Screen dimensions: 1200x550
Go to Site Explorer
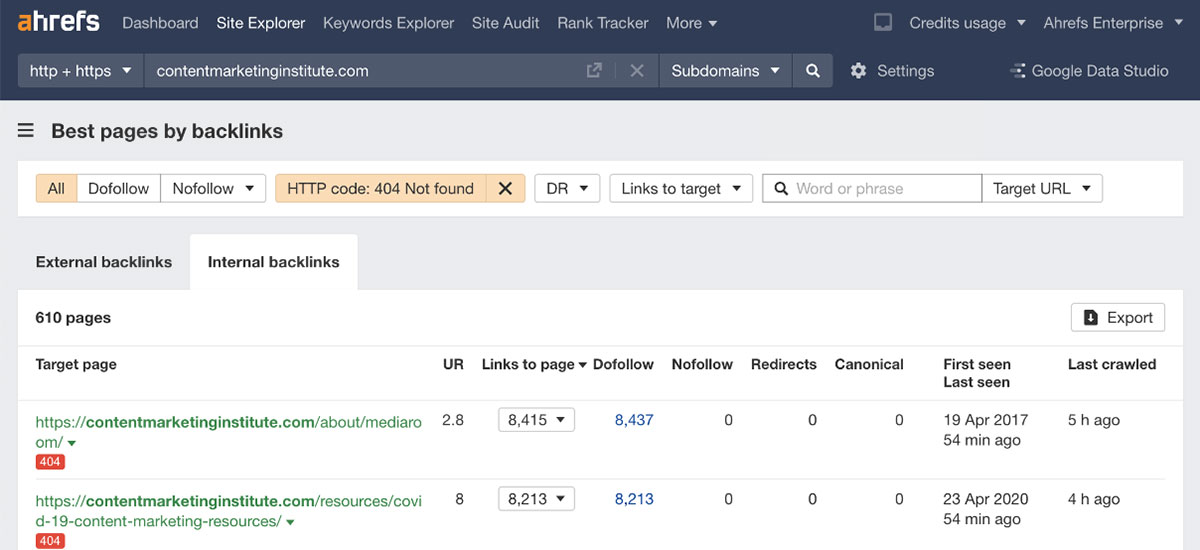[261, 22]
